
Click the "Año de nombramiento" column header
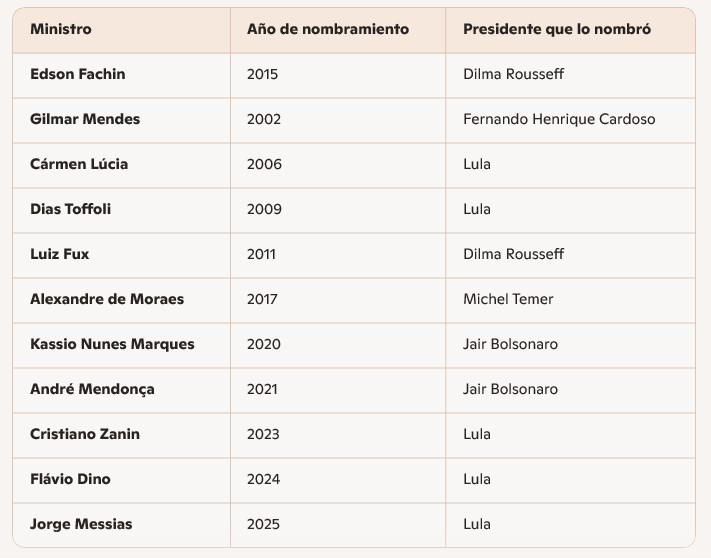[x=327, y=29]
